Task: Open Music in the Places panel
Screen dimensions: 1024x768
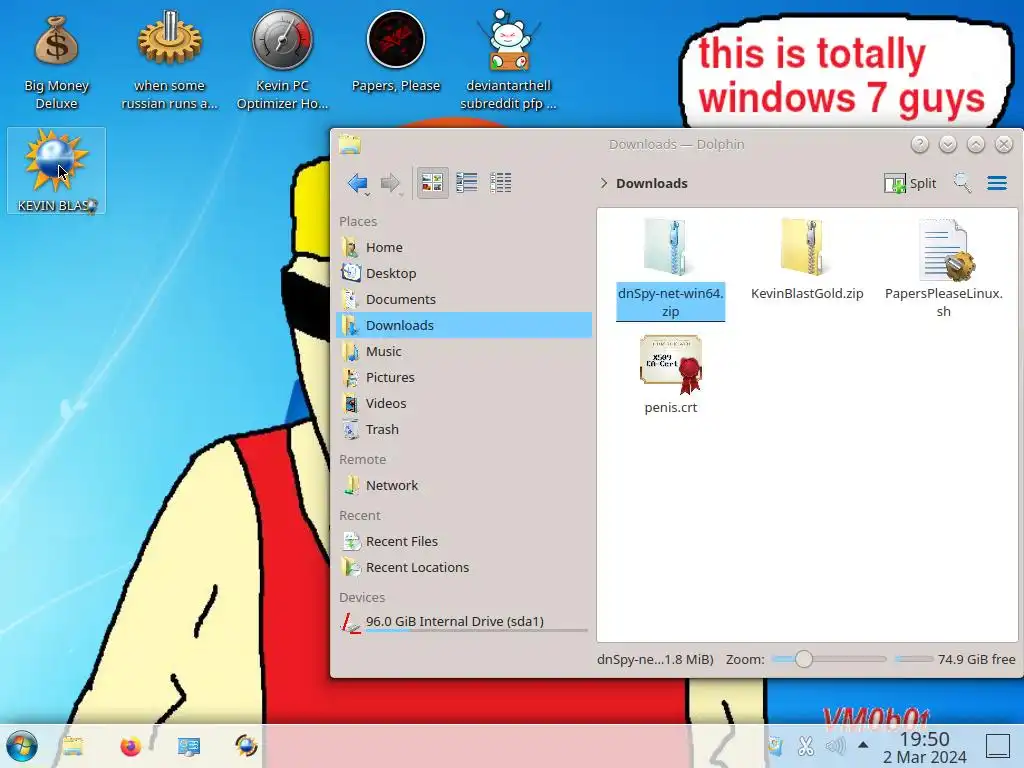Action: 464,351
